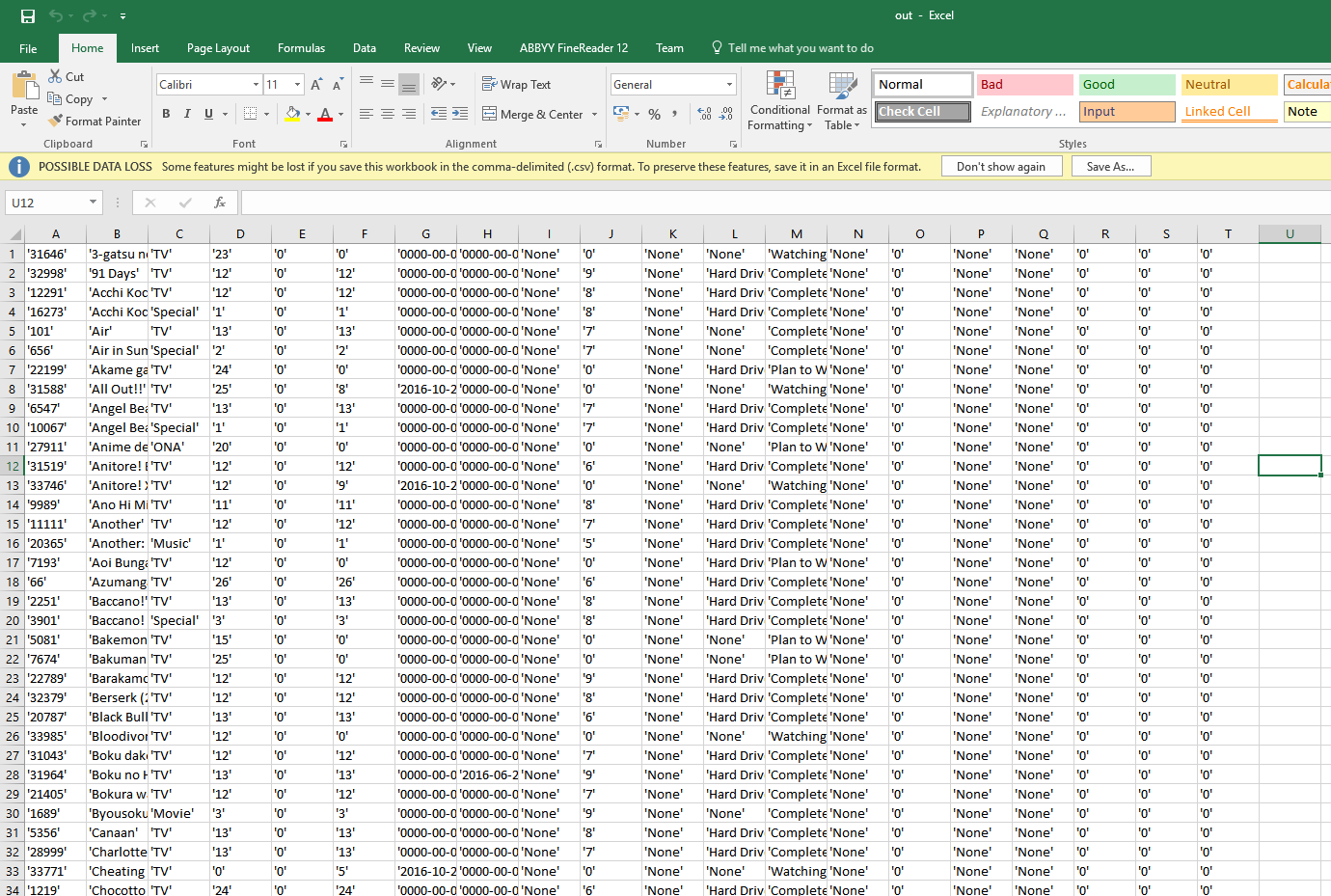Viewport: 1331px width, 896px height.
Task: Expand the Fill Color dropdown arrow
Action: 307,114
